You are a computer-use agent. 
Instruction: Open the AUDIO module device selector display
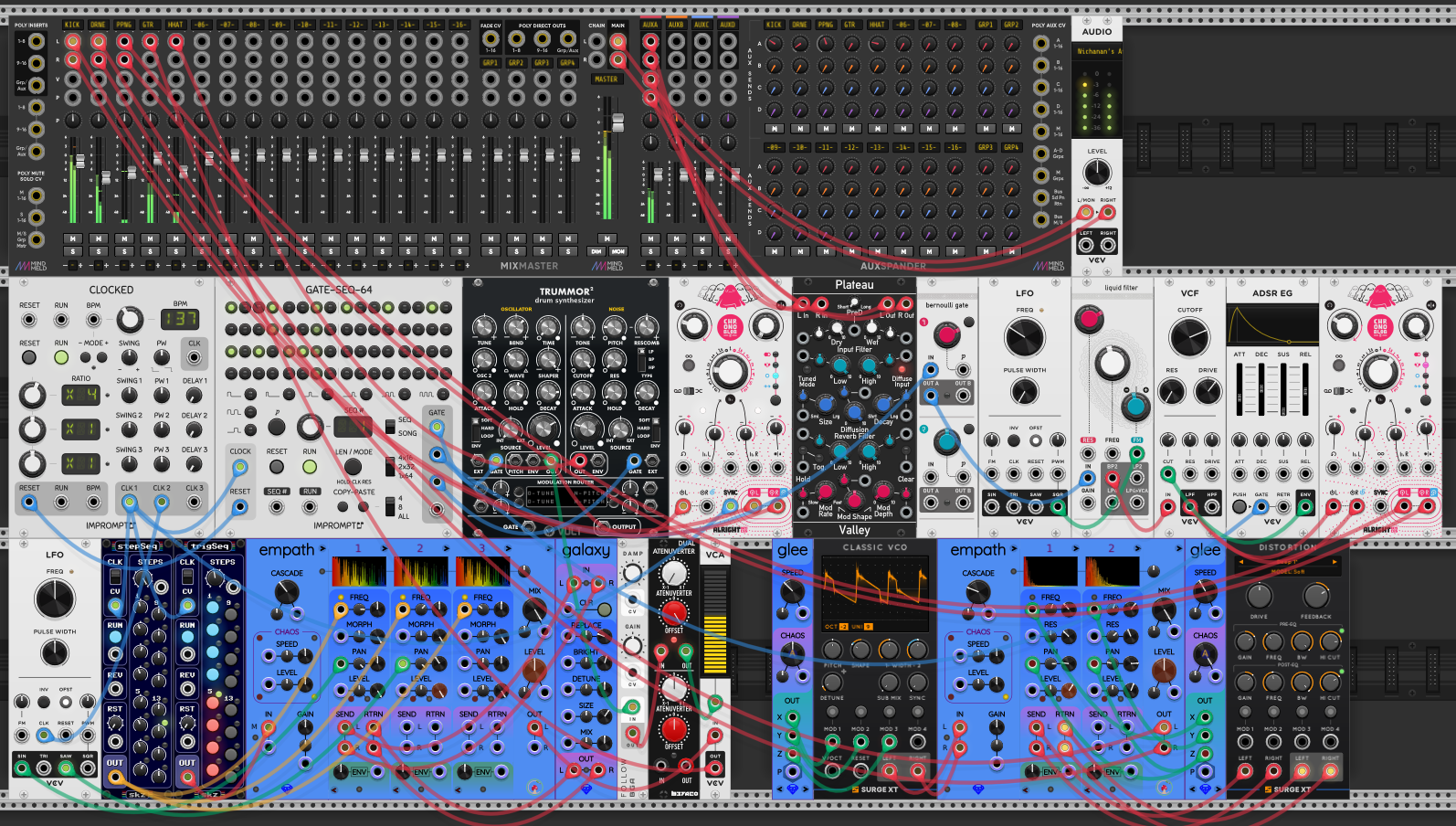coord(1096,51)
